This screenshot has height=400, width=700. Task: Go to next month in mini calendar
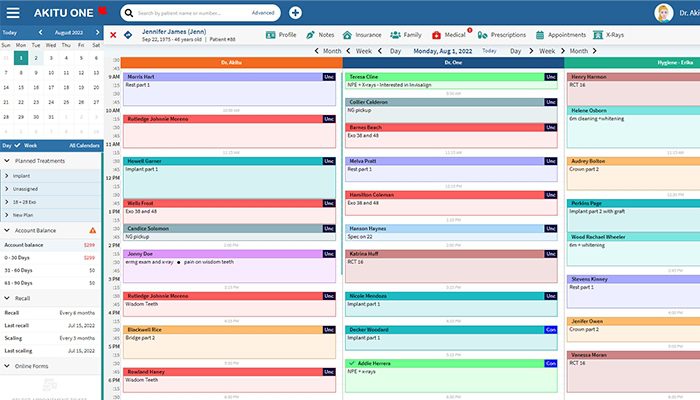click(97, 33)
